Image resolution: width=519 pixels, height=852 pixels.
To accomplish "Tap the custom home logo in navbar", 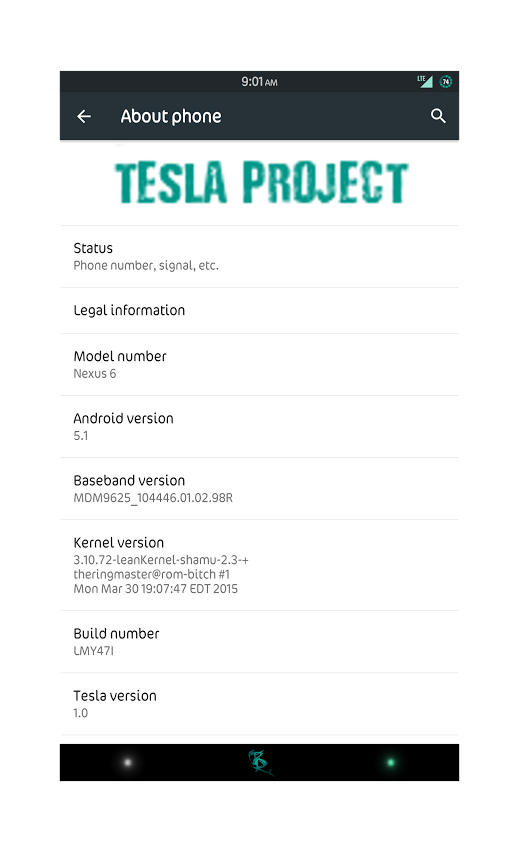I will [260, 762].
